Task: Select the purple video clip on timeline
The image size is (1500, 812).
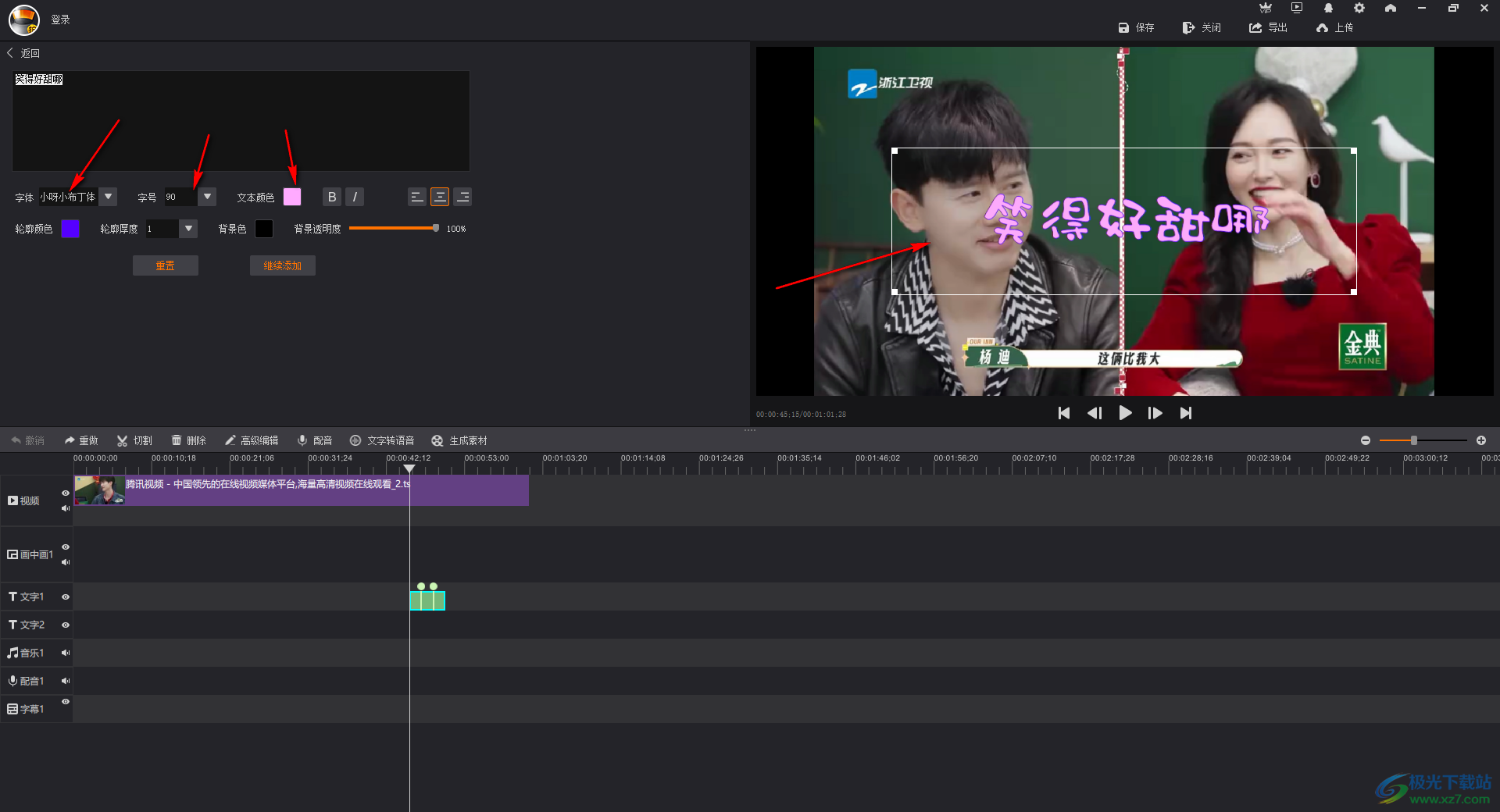Action: click(302, 490)
